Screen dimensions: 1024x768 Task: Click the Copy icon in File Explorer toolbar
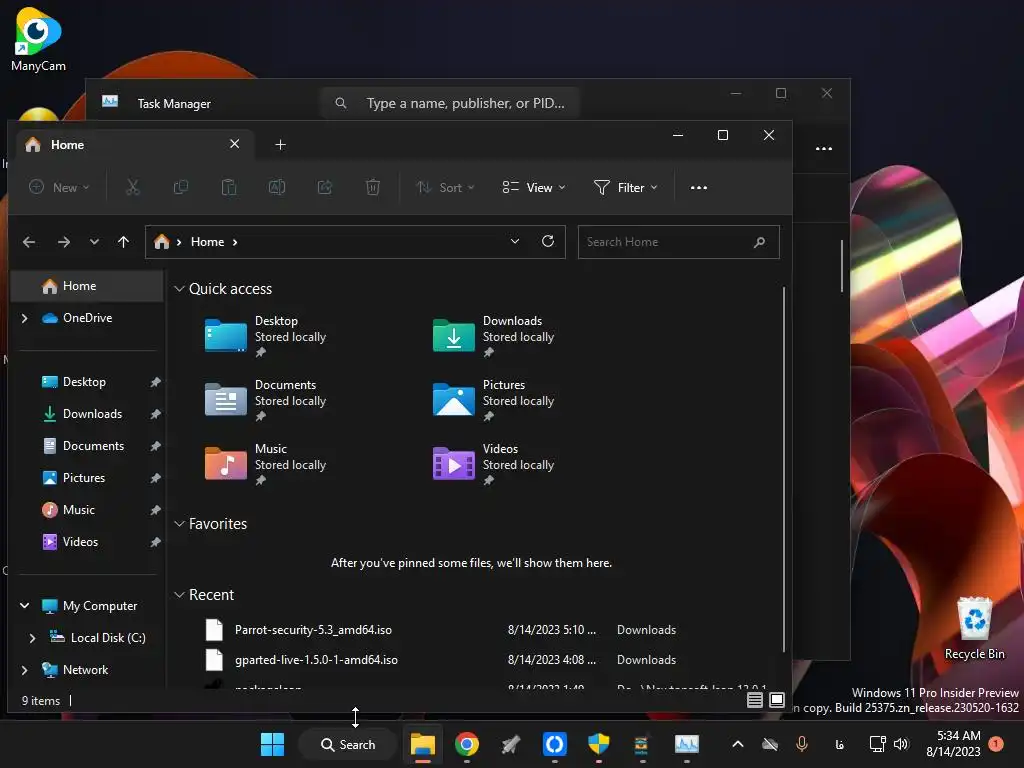tap(181, 187)
